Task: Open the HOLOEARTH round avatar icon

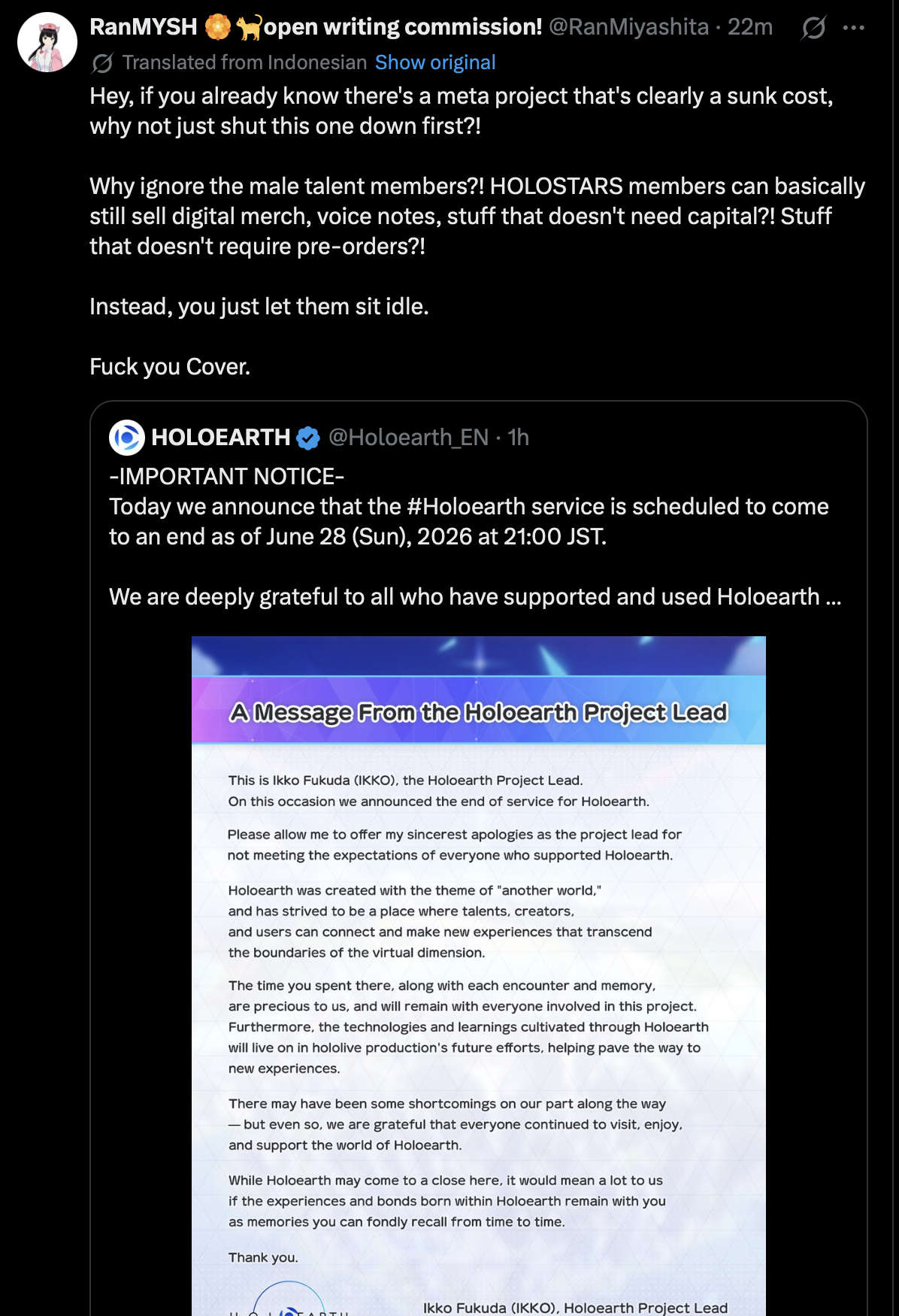Action: click(x=127, y=438)
